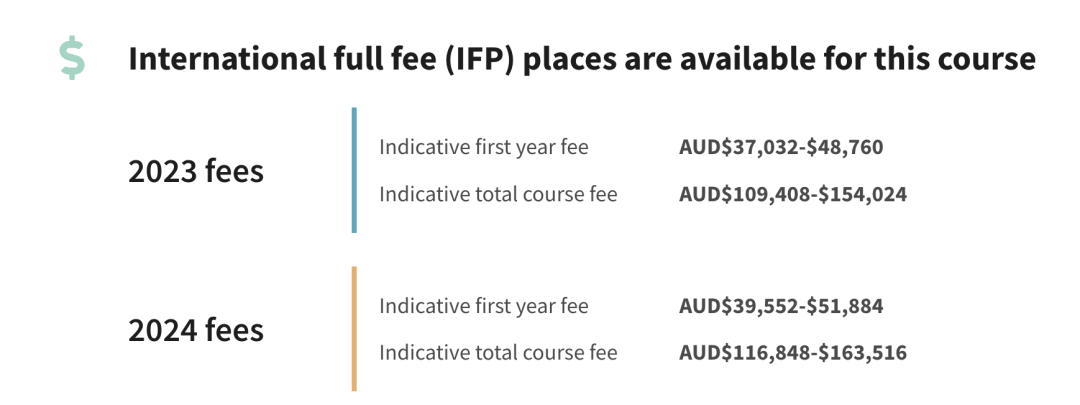Click the AUD$116,848-$163,516 amount
The width and height of the screenshot is (1080, 405).
[x=793, y=354]
